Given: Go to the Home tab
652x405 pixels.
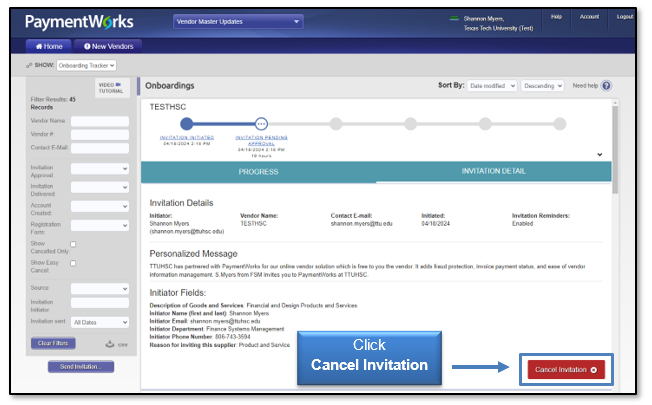Looking at the screenshot, I should (x=49, y=46).
